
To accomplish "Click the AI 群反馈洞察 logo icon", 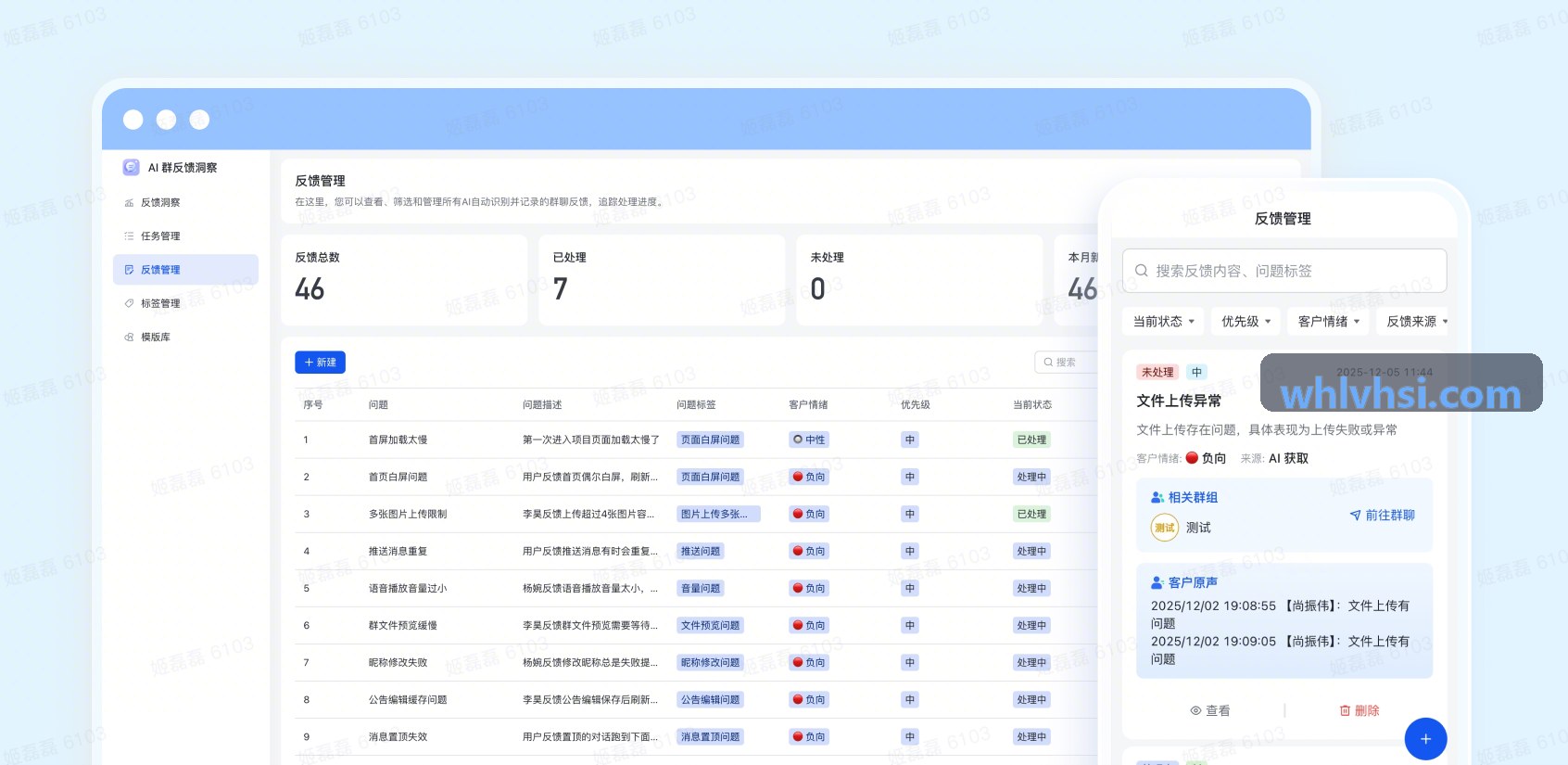I will tap(131, 167).
